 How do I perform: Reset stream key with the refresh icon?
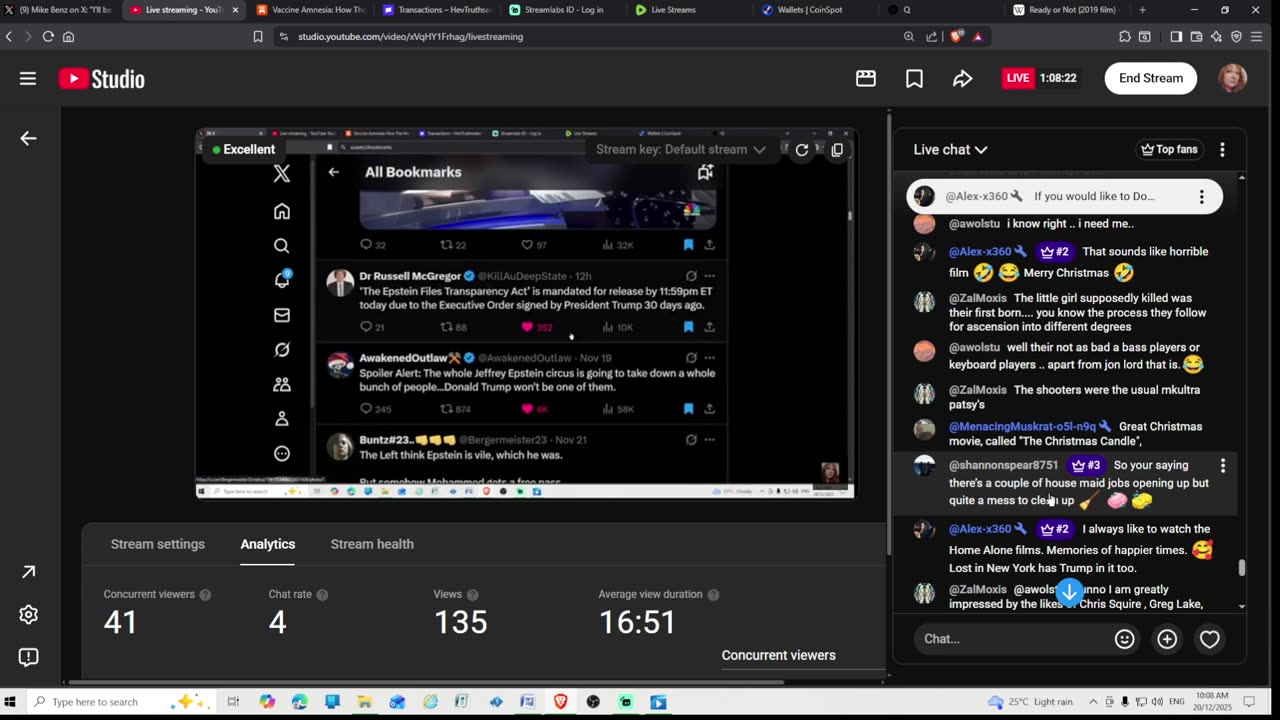tap(801, 150)
